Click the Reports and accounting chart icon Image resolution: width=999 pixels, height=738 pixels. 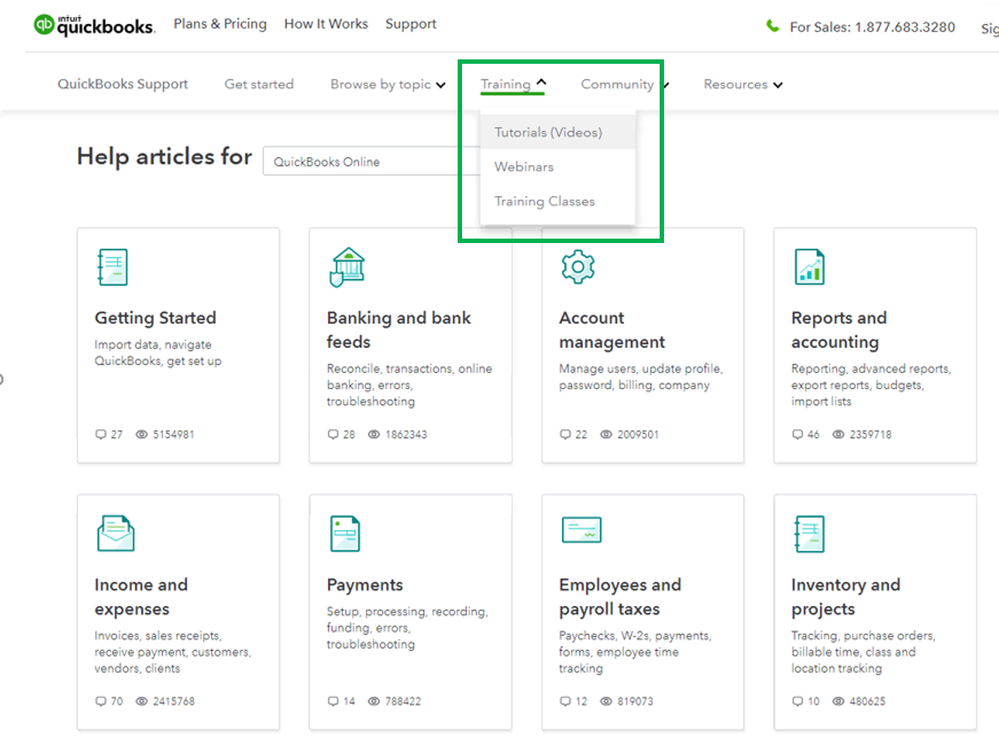coord(810,266)
